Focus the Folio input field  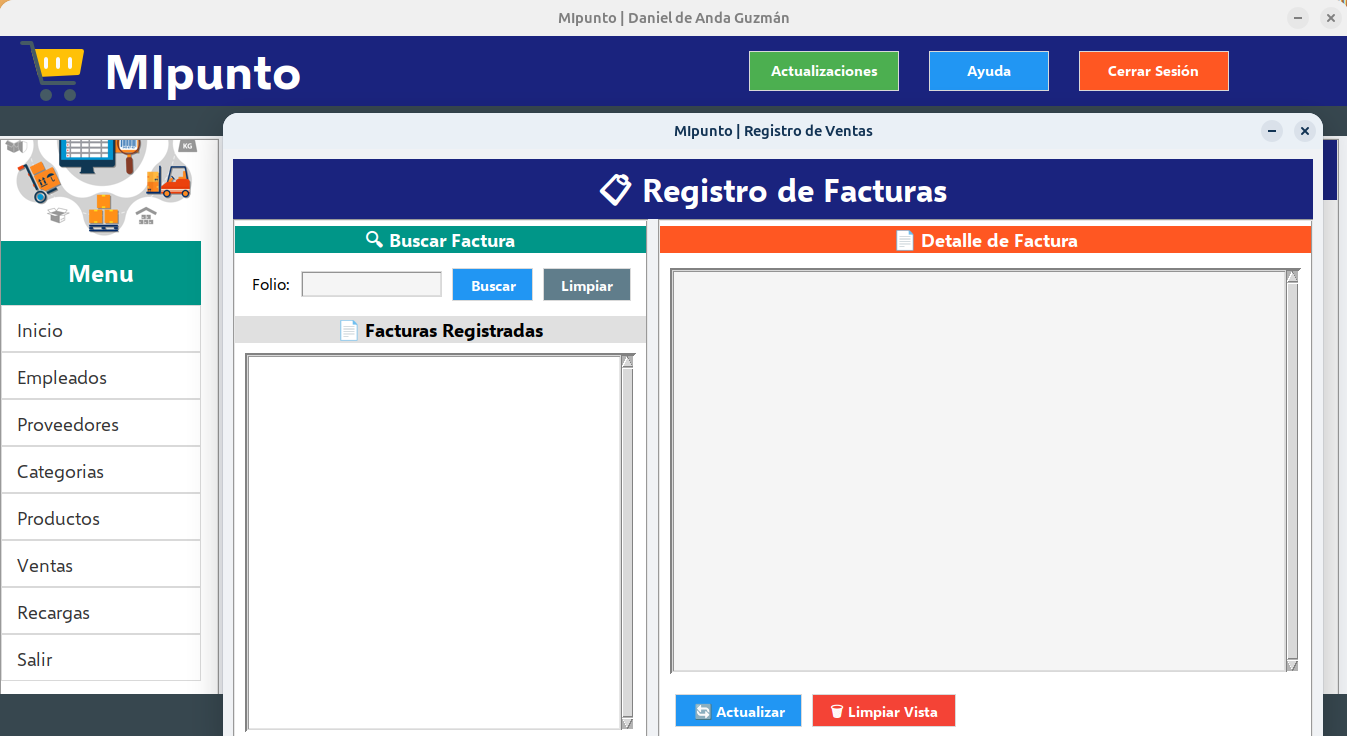pyautogui.click(x=372, y=285)
